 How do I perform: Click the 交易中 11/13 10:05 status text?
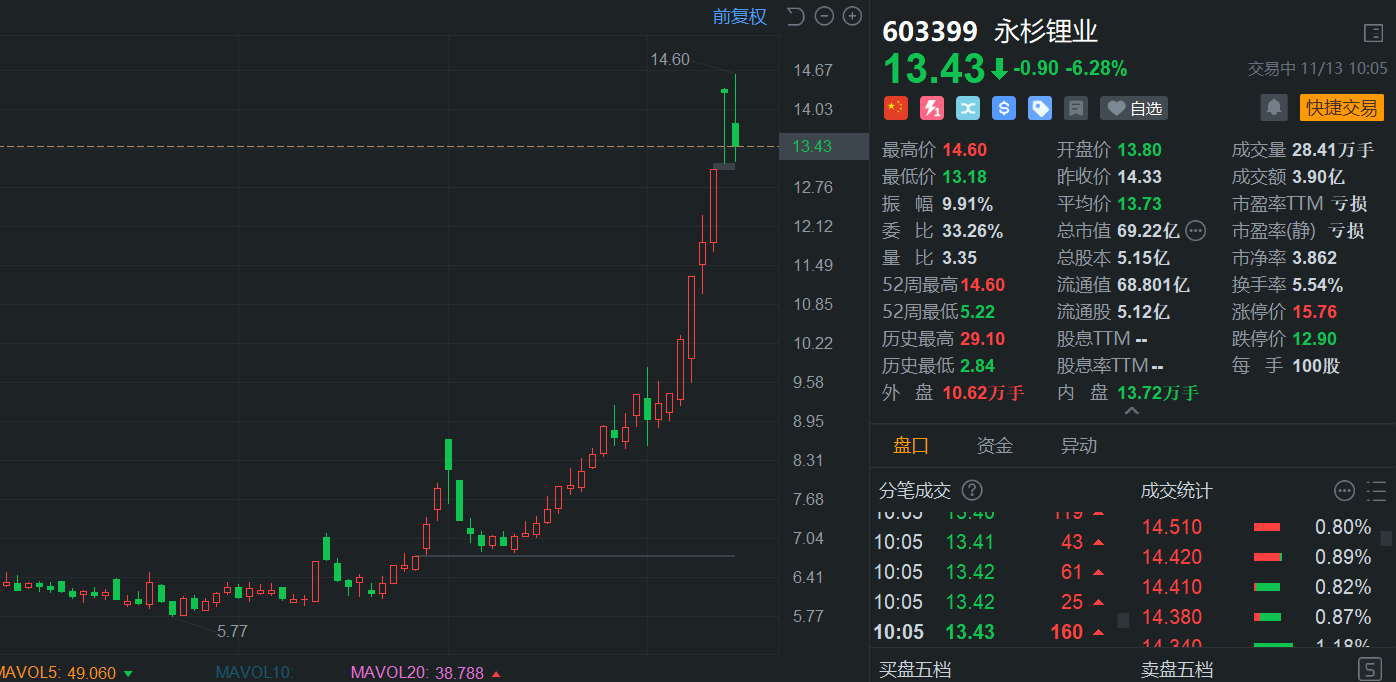point(1317,68)
